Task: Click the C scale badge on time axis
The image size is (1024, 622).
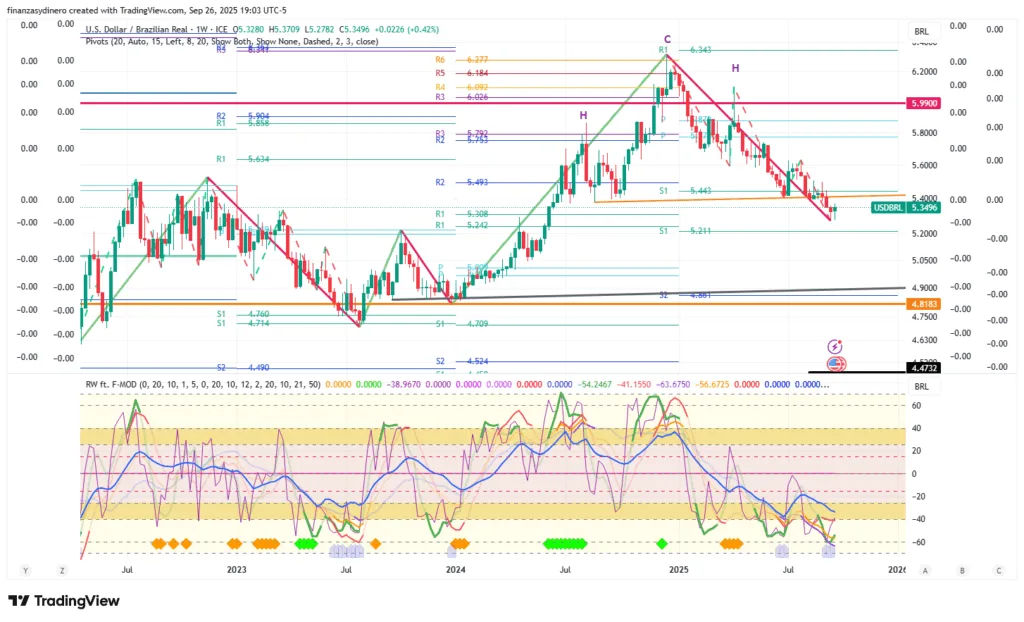Action: click(x=998, y=570)
